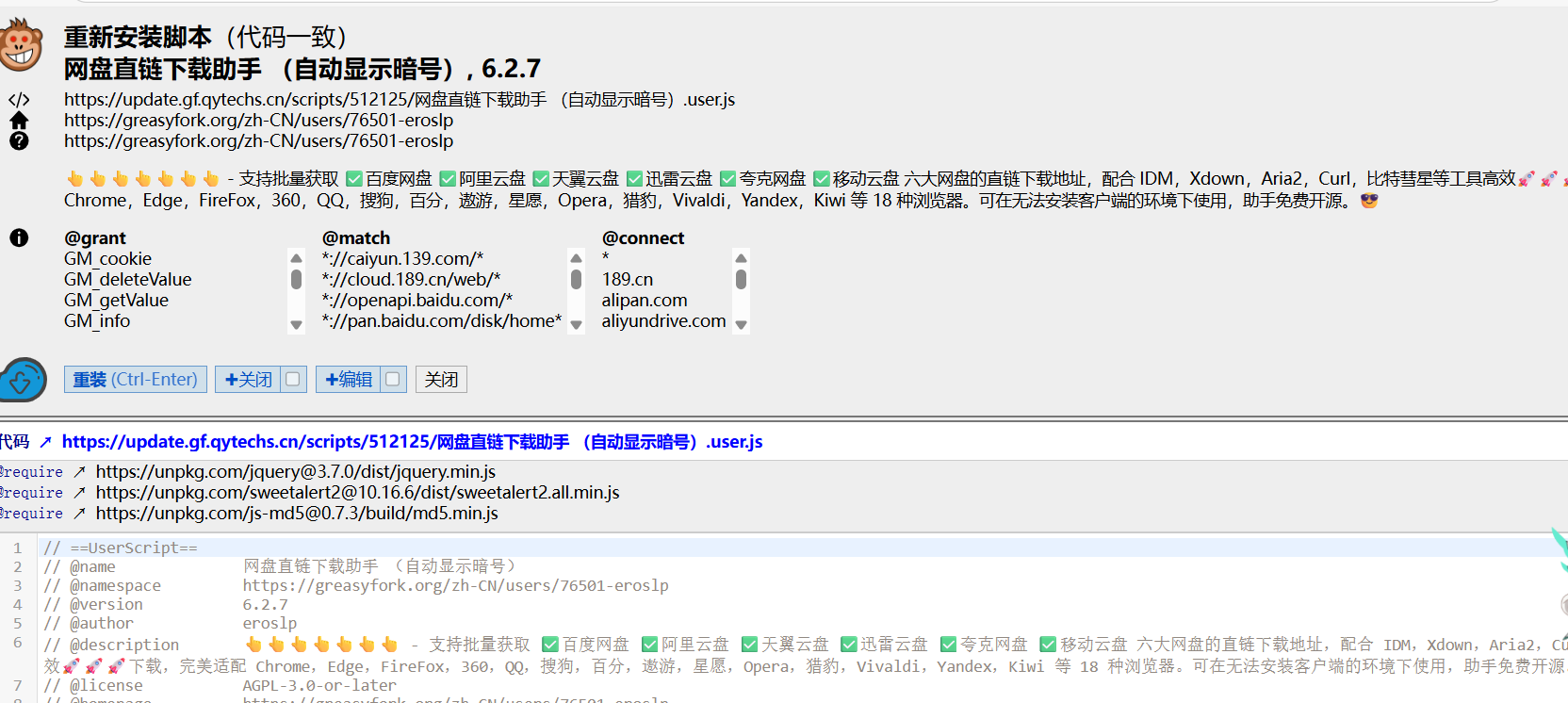Click the arrow icon before js-md5 require link

pos(79,513)
